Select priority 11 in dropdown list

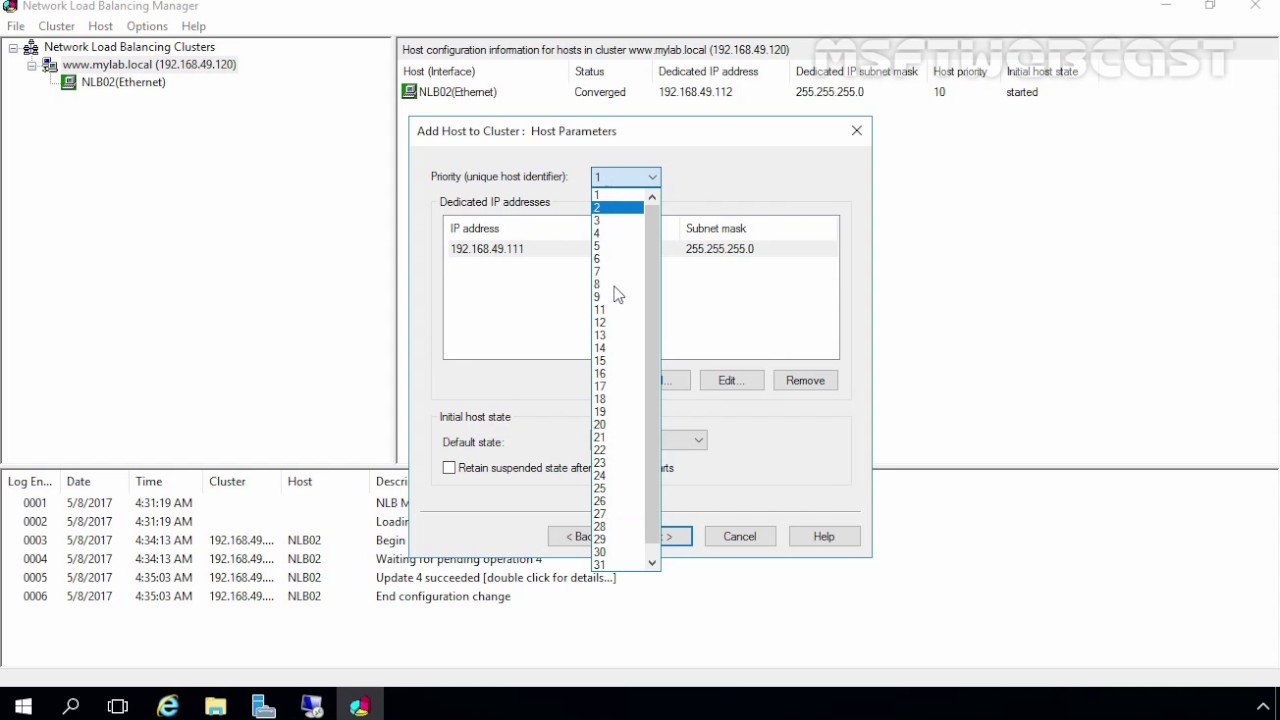[x=618, y=310]
